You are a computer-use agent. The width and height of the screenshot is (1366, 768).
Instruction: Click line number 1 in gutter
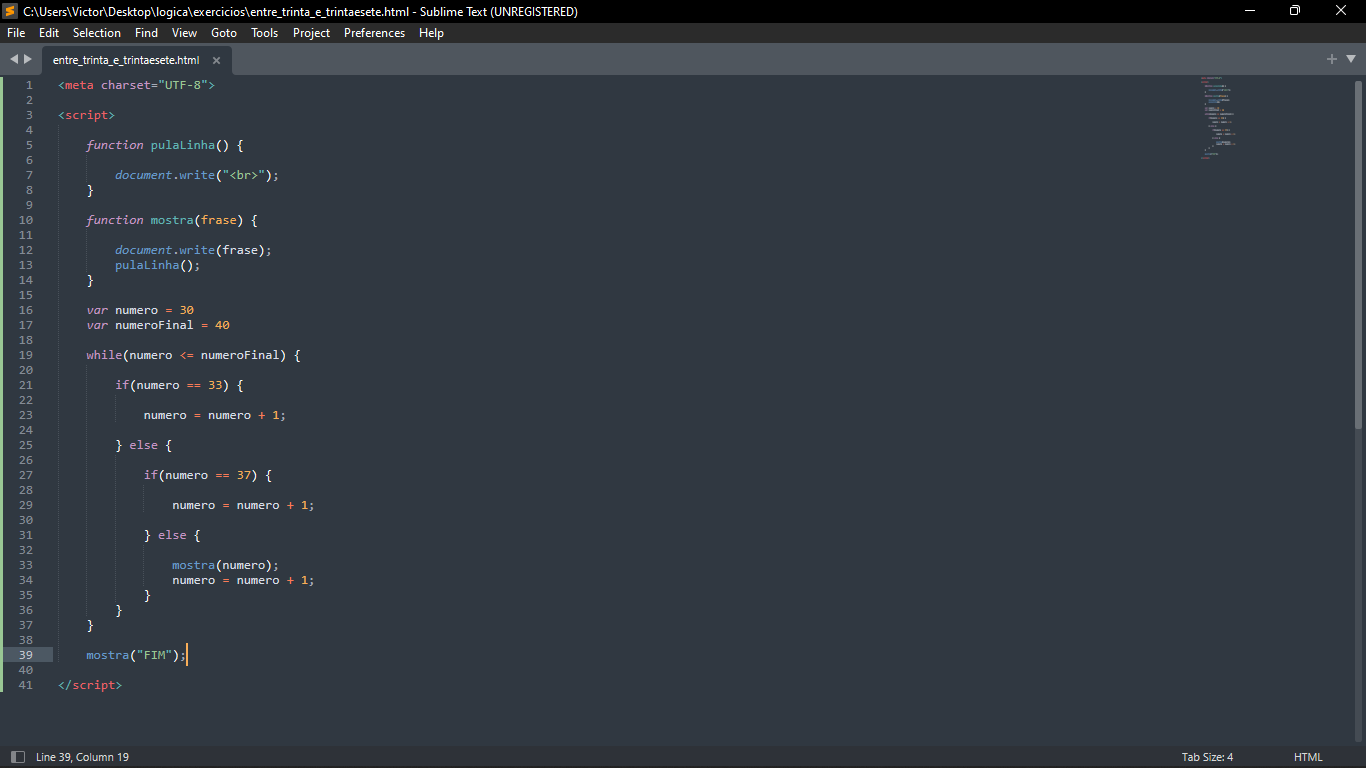click(29, 85)
